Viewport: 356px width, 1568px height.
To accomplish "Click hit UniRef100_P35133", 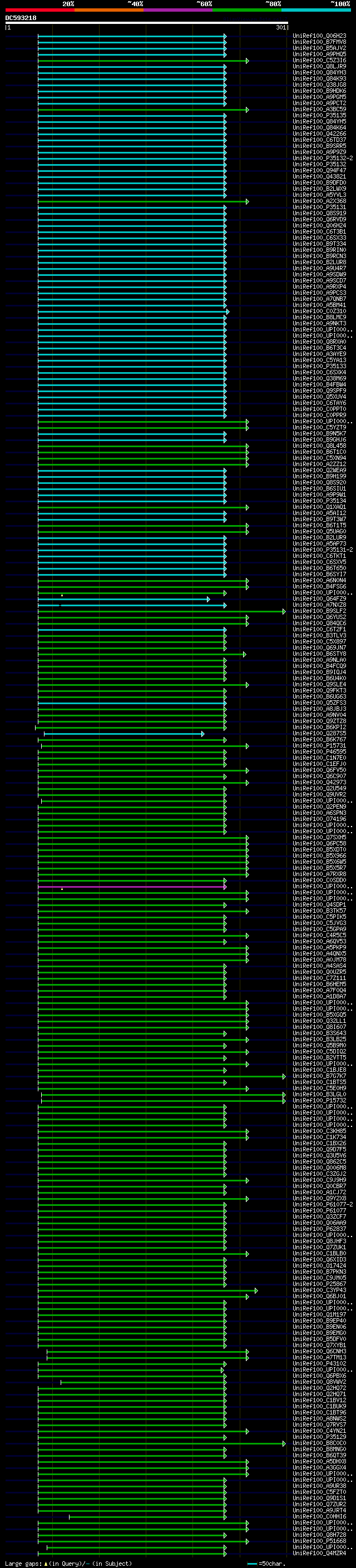I will 319,367.
